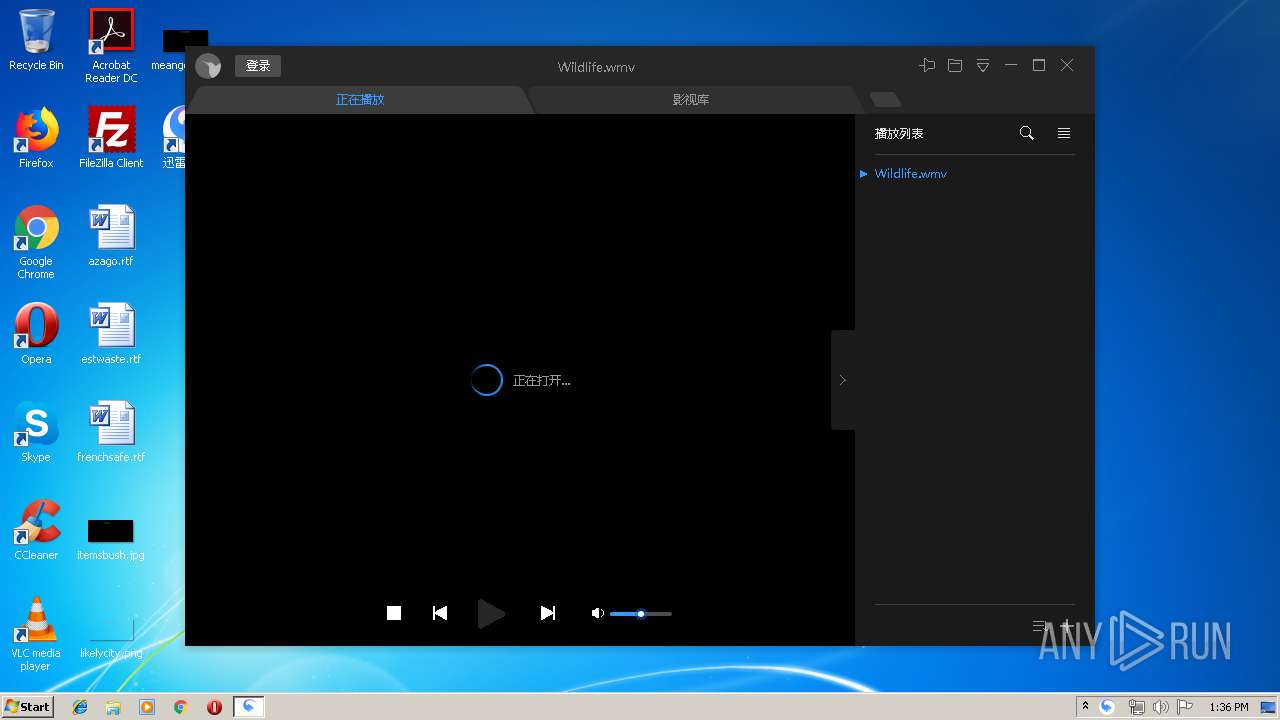The image size is (1280, 720).
Task: Search the playlist with magnifier icon
Action: (1026, 133)
